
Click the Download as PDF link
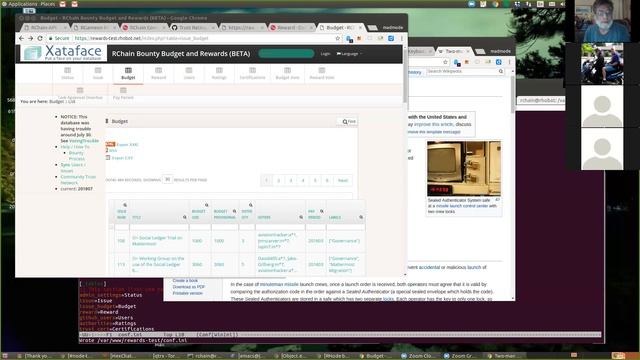(189, 287)
